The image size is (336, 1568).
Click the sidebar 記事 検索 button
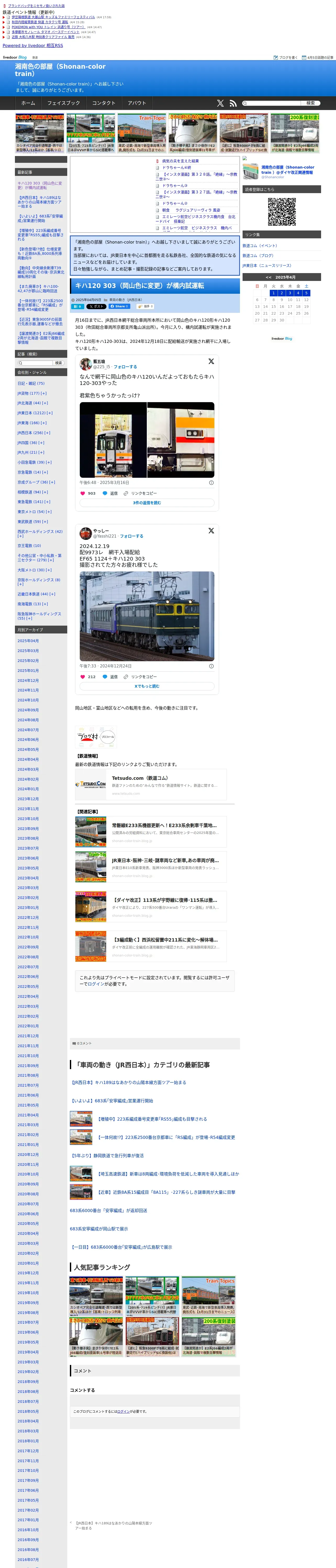pyautogui.click(x=59, y=363)
